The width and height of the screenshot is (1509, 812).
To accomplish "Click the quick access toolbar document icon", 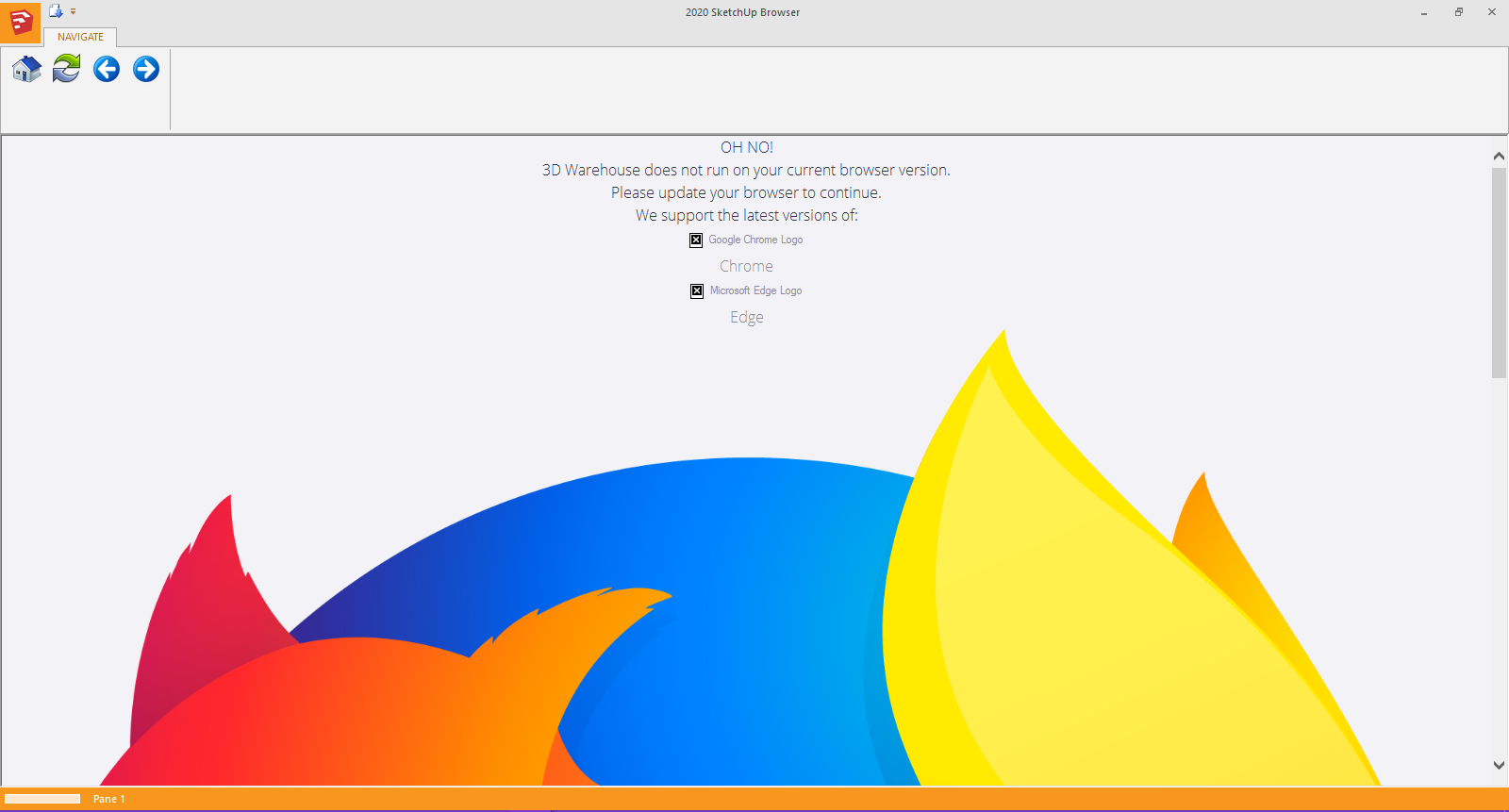I will pos(56,11).
